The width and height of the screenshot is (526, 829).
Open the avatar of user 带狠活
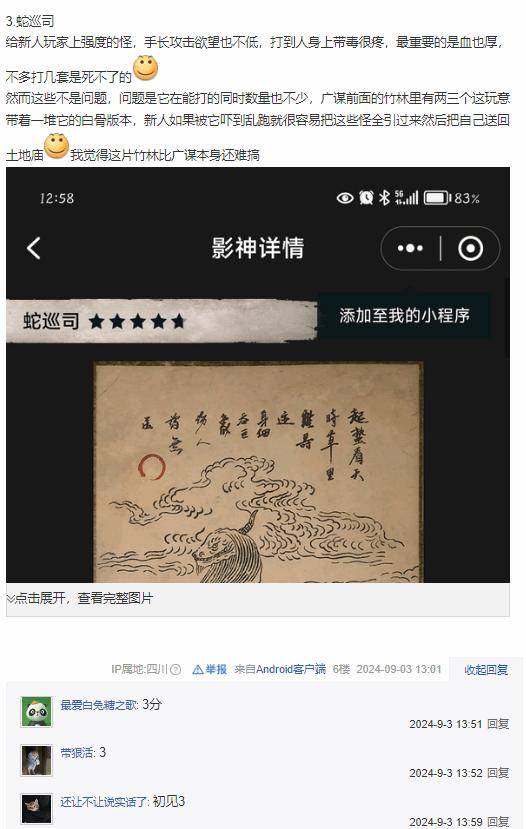(x=36, y=760)
